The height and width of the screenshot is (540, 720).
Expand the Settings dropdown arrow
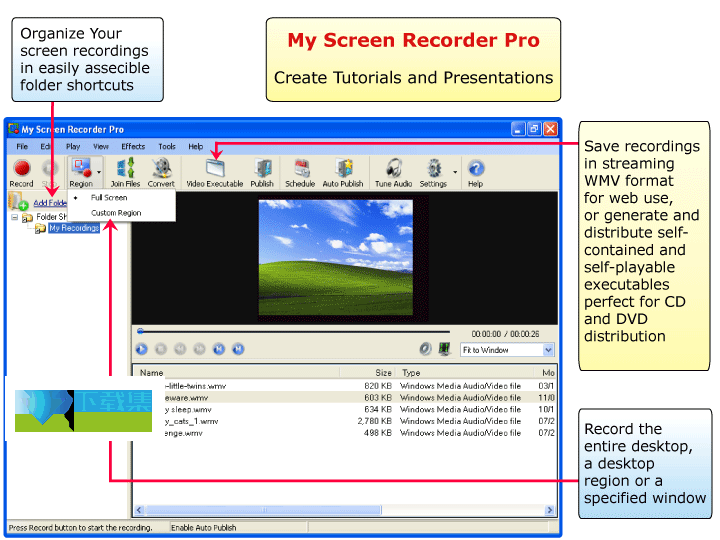[455, 173]
